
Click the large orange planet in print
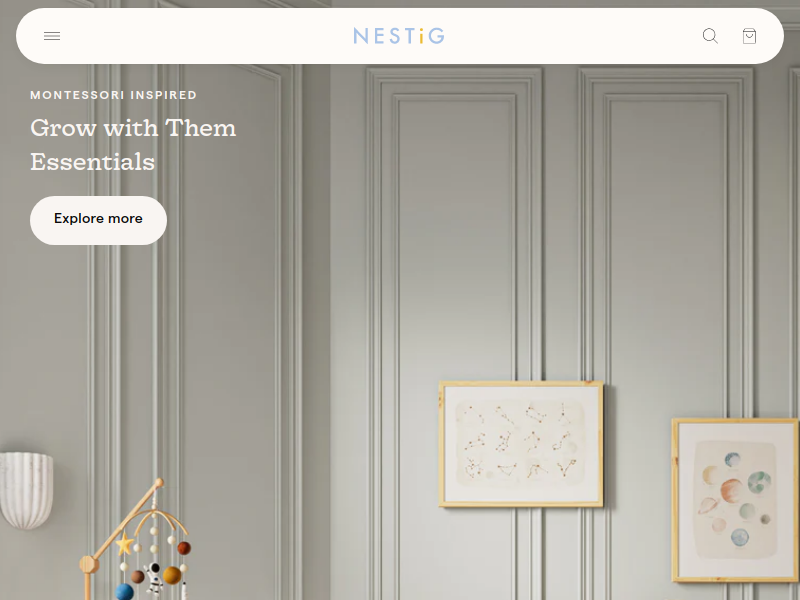732,490
